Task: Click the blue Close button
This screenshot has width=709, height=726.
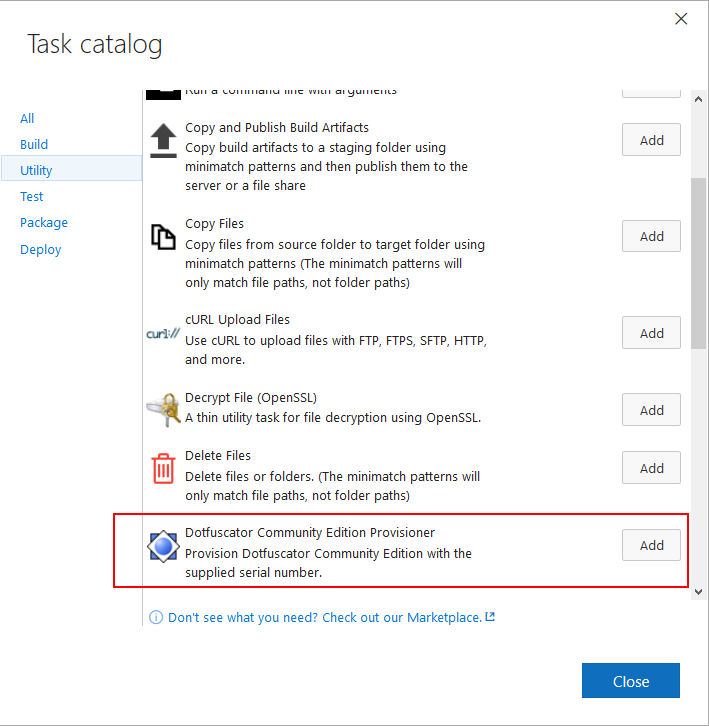Action: [x=631, y=681]
